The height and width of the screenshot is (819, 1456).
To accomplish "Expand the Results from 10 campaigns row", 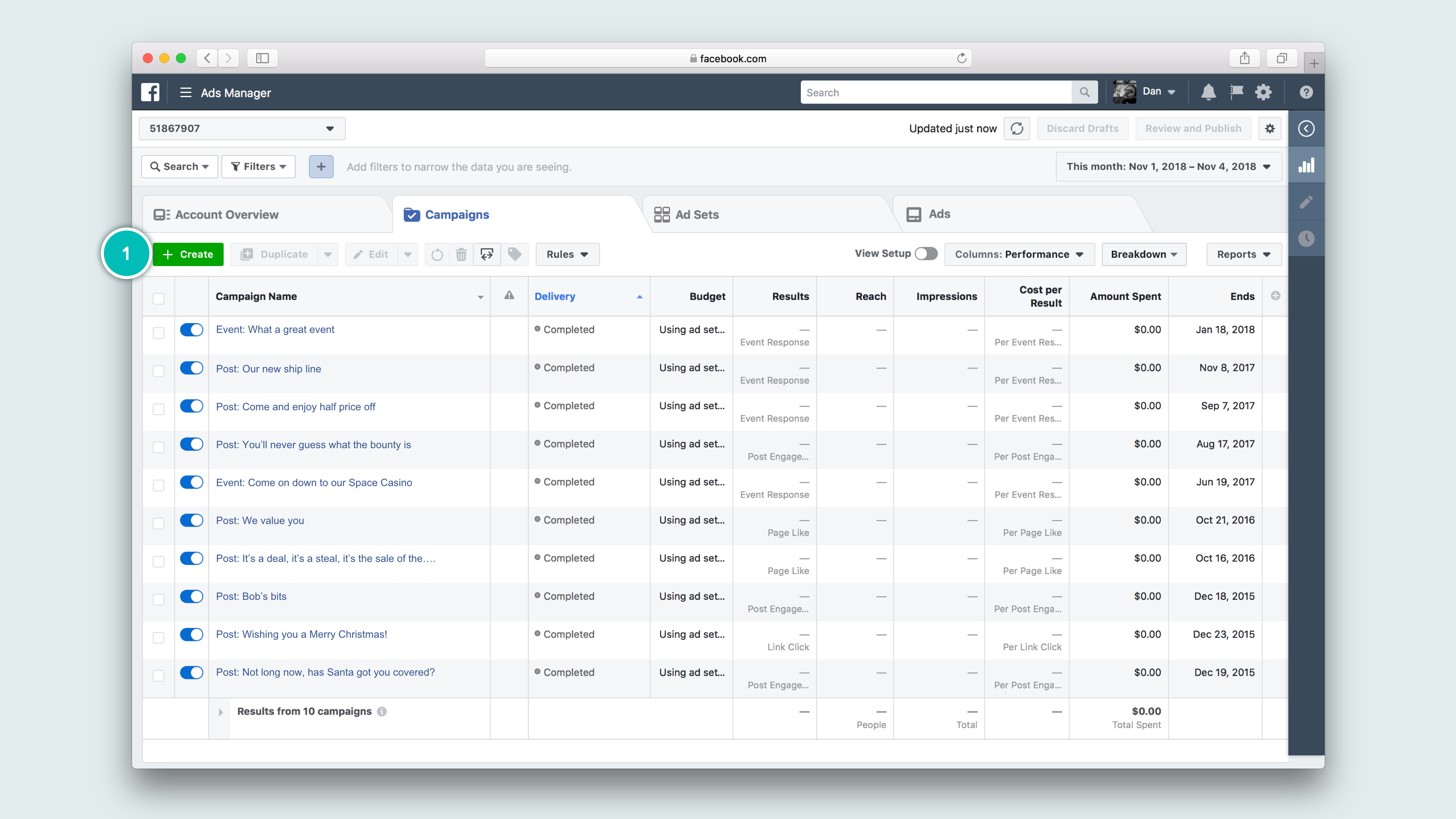I will [221, 712].
